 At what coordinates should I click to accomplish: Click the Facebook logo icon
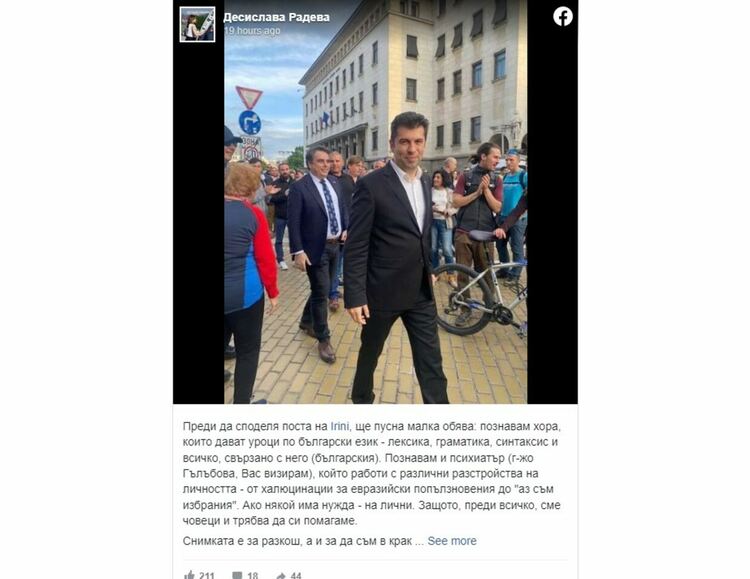tap(562, 17)
